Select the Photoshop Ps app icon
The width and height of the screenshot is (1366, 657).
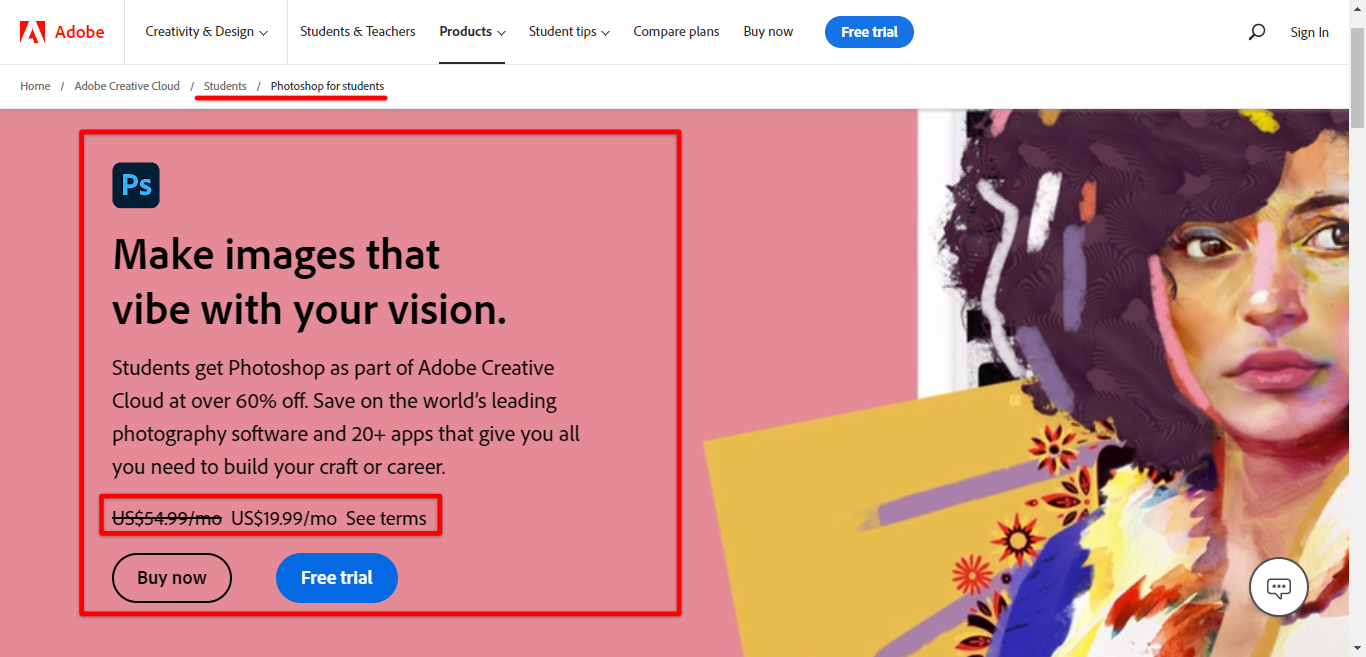(x=136, y=185)
